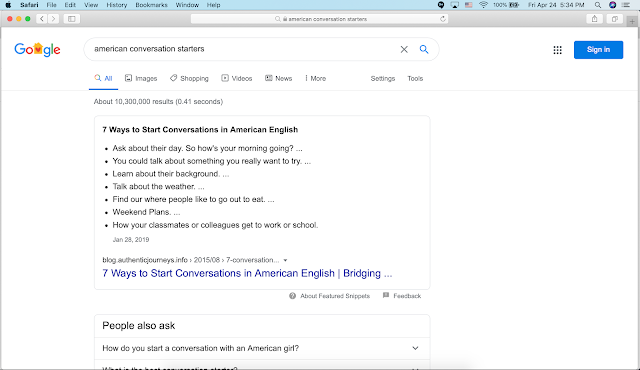Click the Sign in button
Screen dimensions: 640x370
coord(598,50)
